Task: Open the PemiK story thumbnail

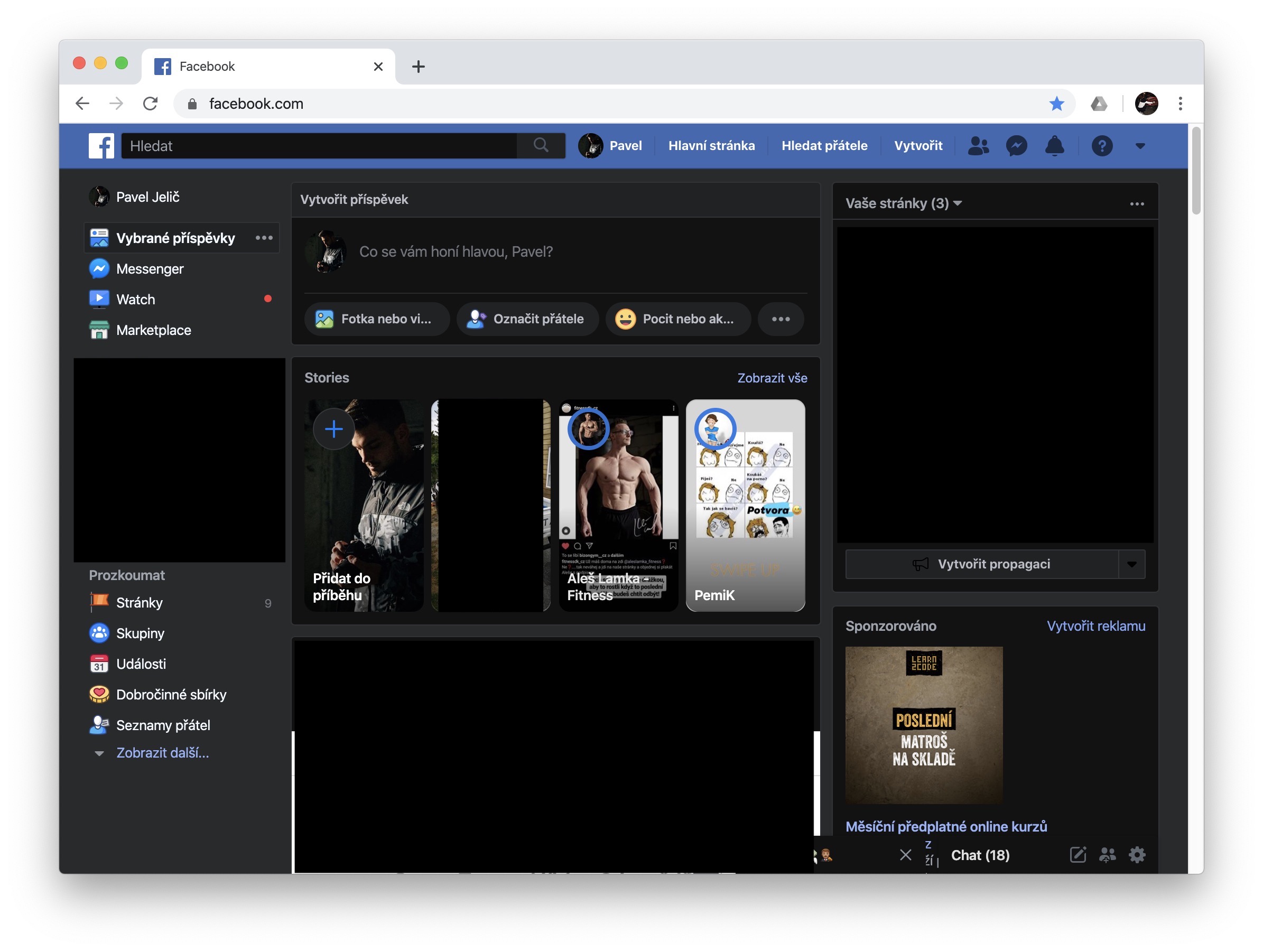Action: (745, 505)
